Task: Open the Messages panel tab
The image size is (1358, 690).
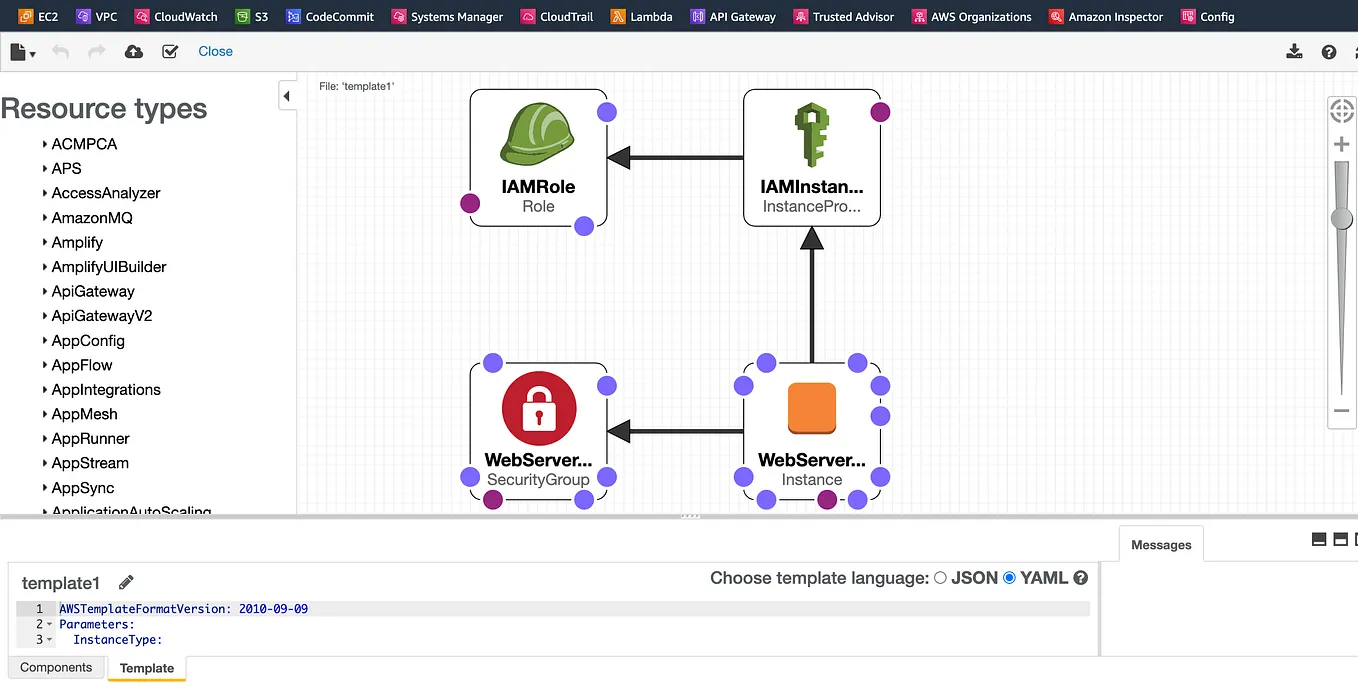Action: (1160, 544)
